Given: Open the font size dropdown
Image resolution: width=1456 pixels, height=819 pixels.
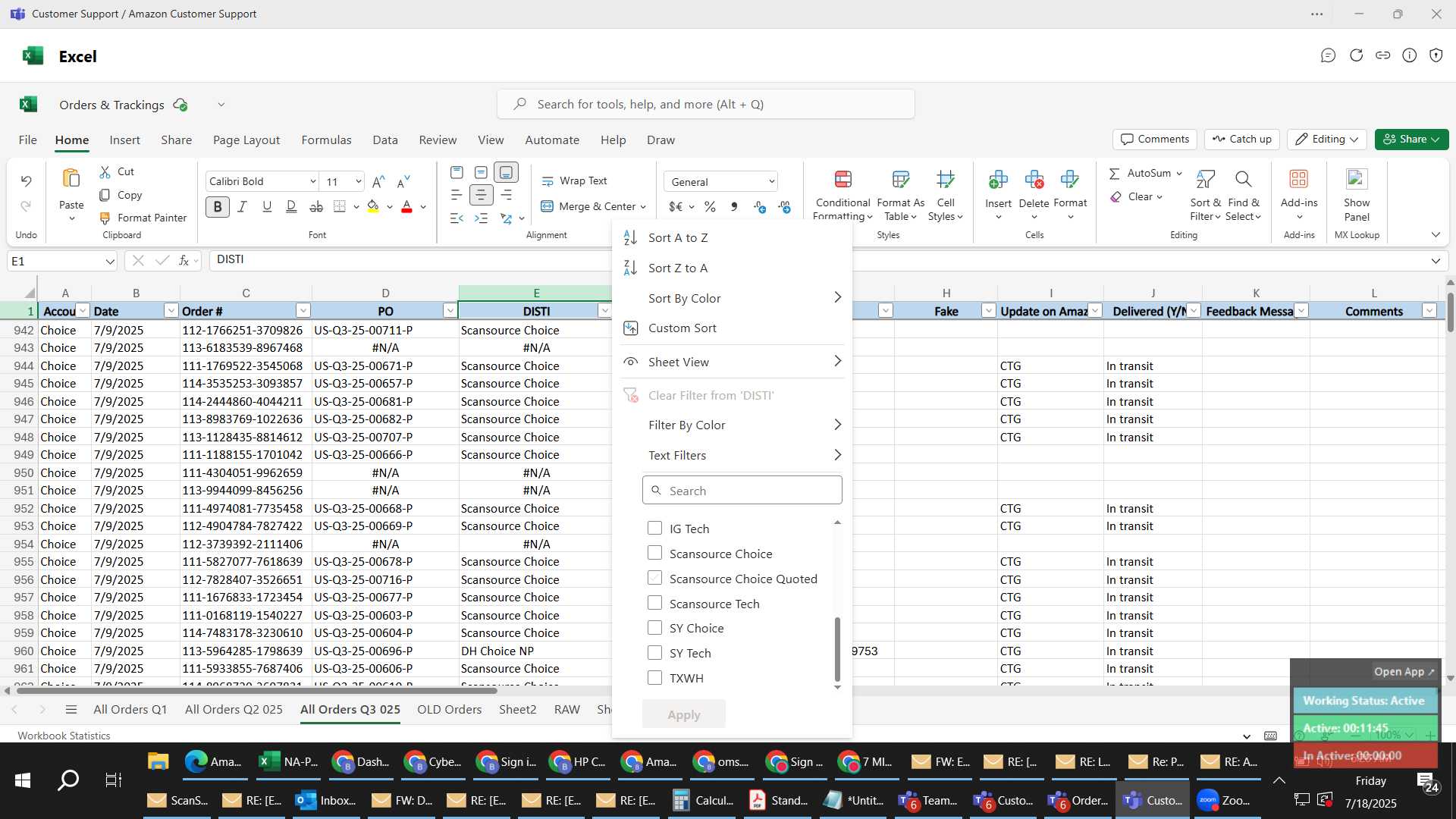Looking at the screenshot, I should coord(358,181).
